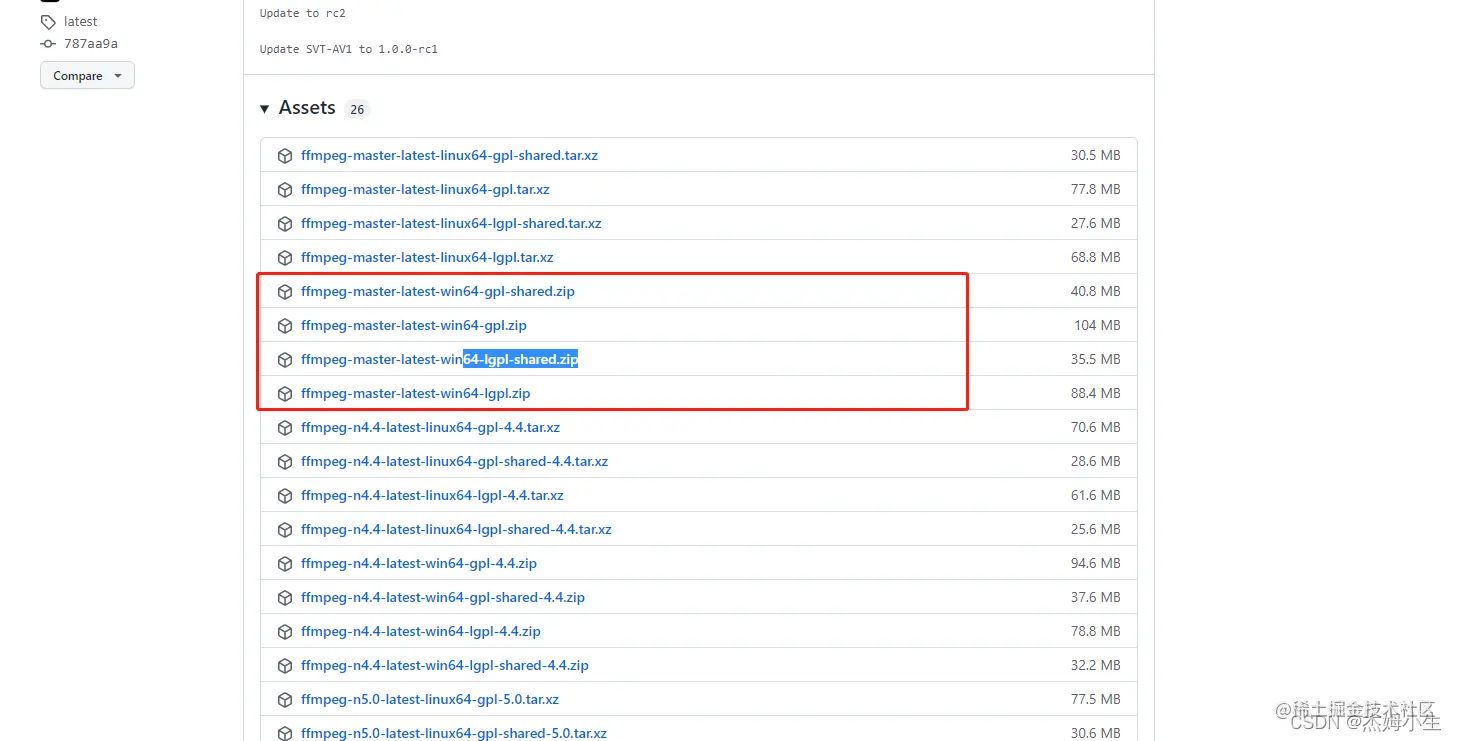This screenshot has width=1457, height=741.
Task: Download ffmpeg-n5.0-latest-linux64-gpl-shared-5.0.tar.xz
Action: (x=454, y=733)
